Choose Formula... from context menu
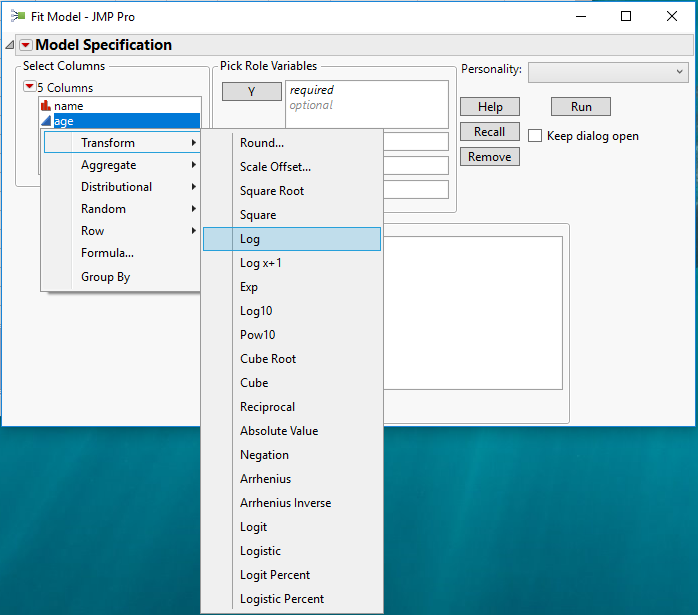This screenshot has width=698, height=615. [122, 253]
